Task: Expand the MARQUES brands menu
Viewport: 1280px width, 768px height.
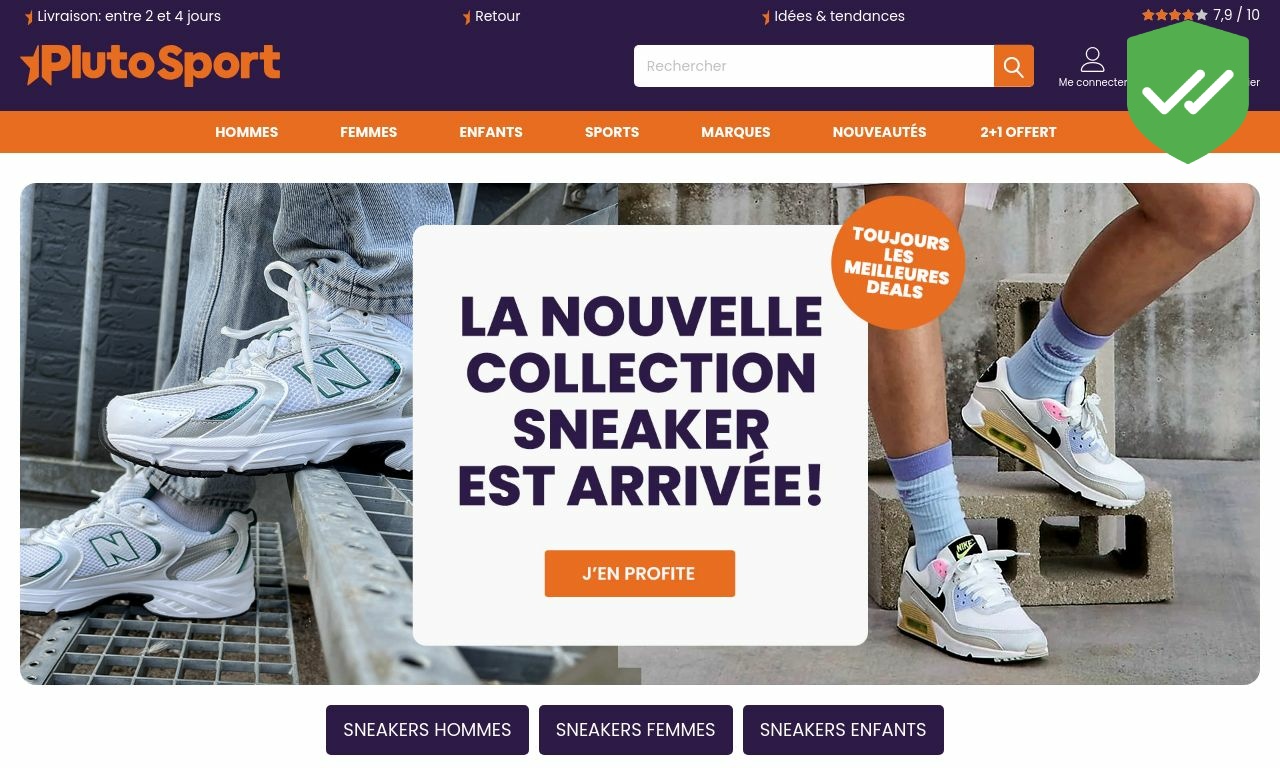Action: click(x=736, y=132)
